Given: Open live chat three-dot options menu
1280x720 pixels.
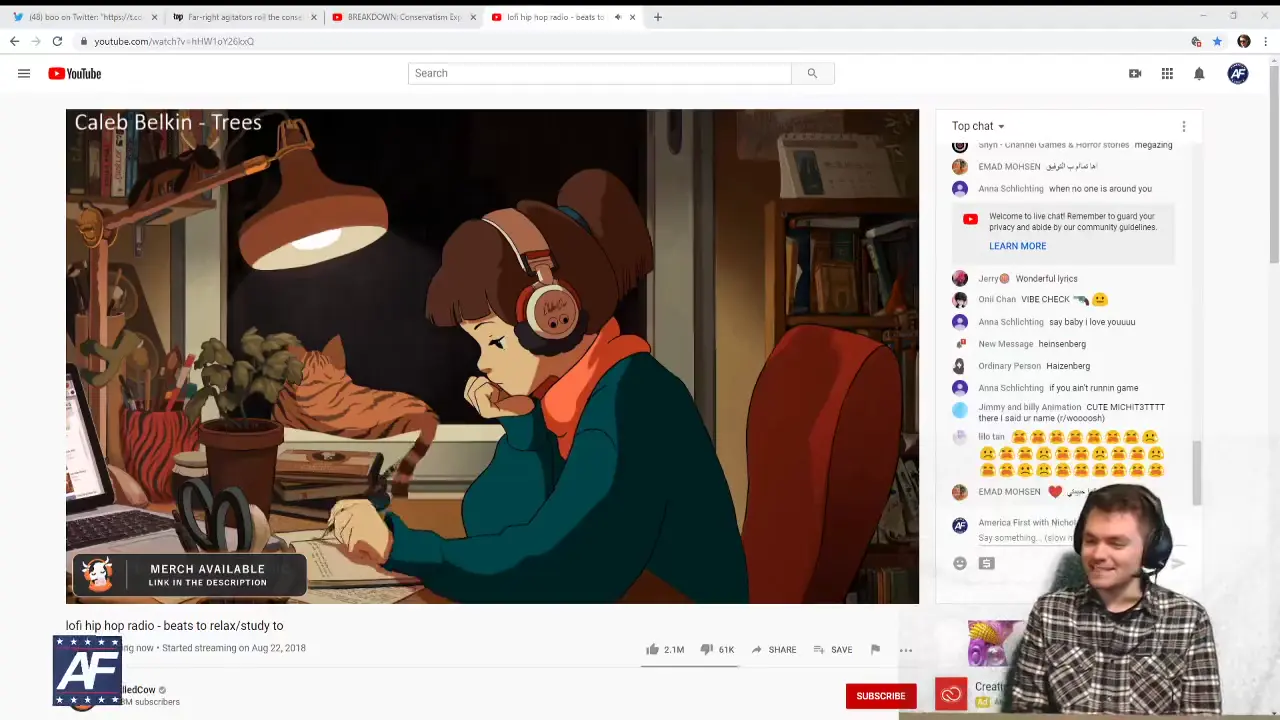Looking at the screenshot, I should point(1184,126).
